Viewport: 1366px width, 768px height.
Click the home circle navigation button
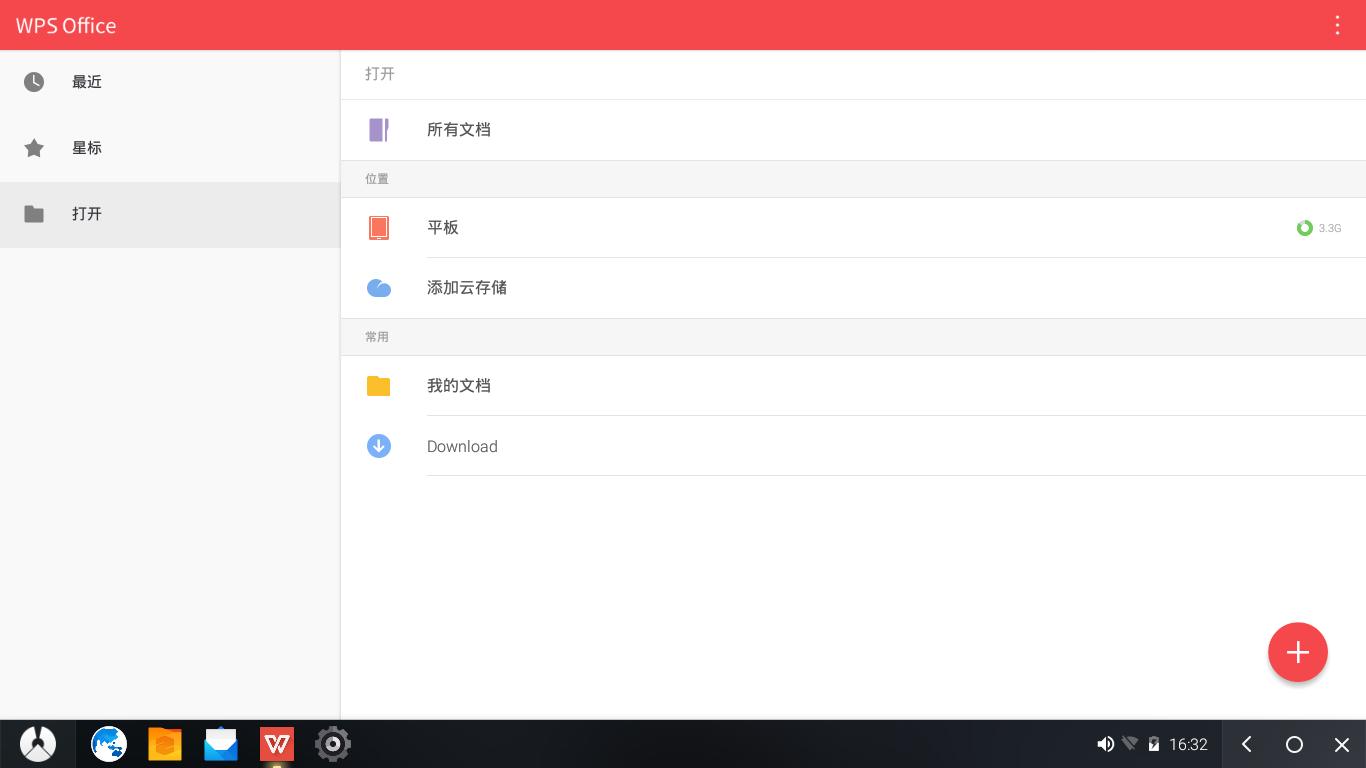(x=1294, y=744)
